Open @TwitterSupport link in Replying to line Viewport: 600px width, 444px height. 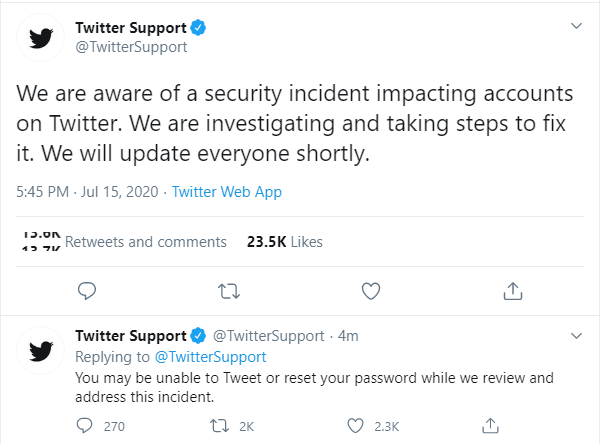210,357
